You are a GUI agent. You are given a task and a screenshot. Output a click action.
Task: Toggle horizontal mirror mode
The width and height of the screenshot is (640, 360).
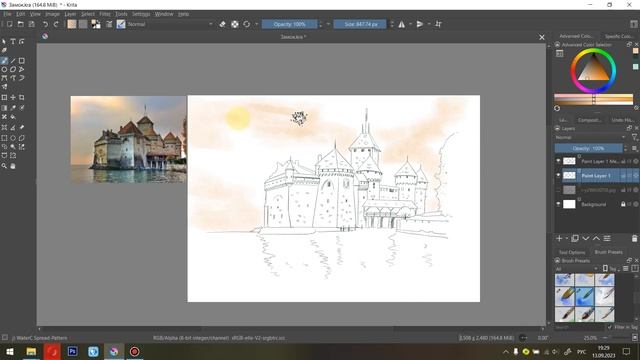(x=402, y=24)
